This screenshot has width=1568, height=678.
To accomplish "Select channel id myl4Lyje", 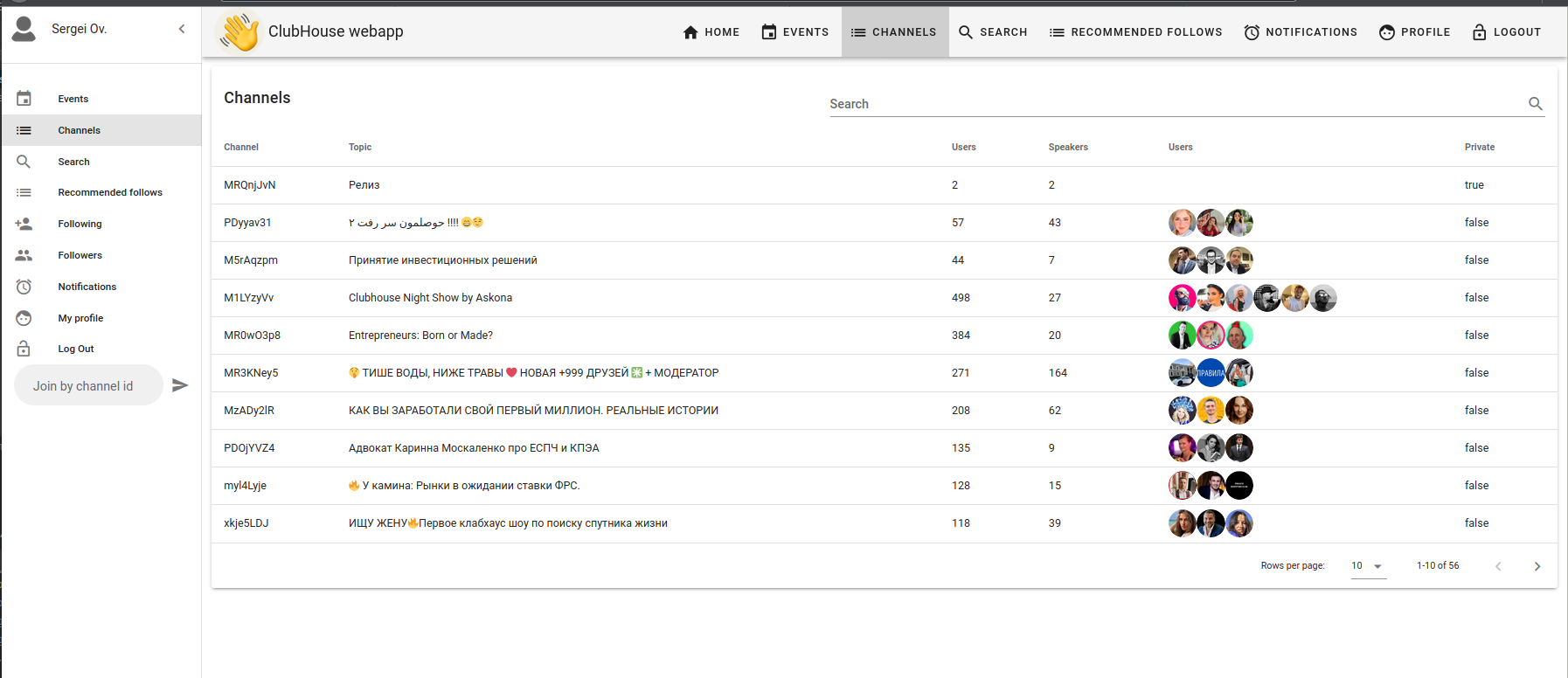I will tap(245, 486).
